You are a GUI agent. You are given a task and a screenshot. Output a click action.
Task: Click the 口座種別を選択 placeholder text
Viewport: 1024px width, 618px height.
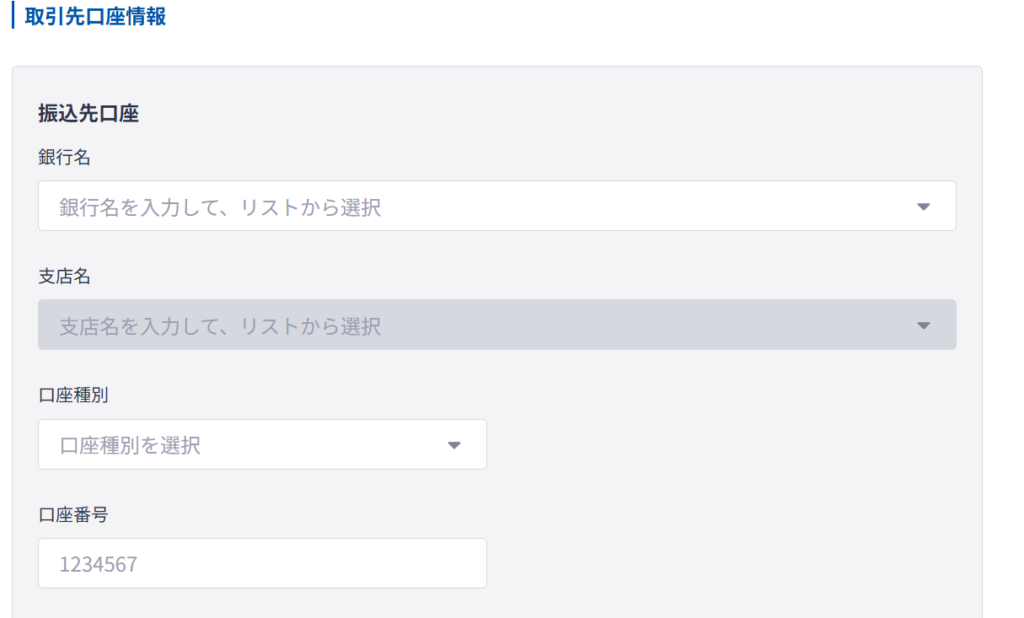click(x=130, y=446)
